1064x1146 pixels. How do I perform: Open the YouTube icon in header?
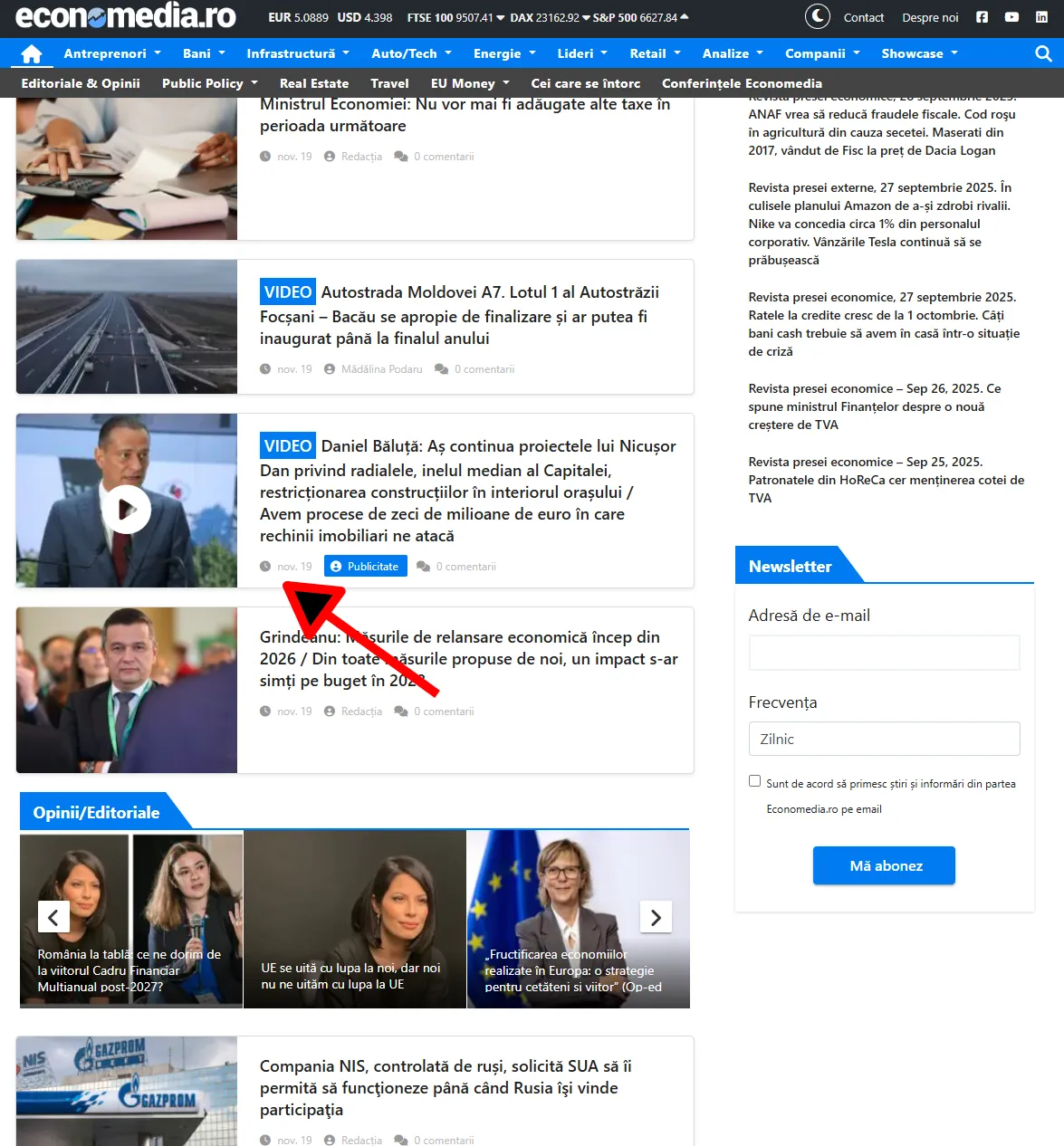1011,17
